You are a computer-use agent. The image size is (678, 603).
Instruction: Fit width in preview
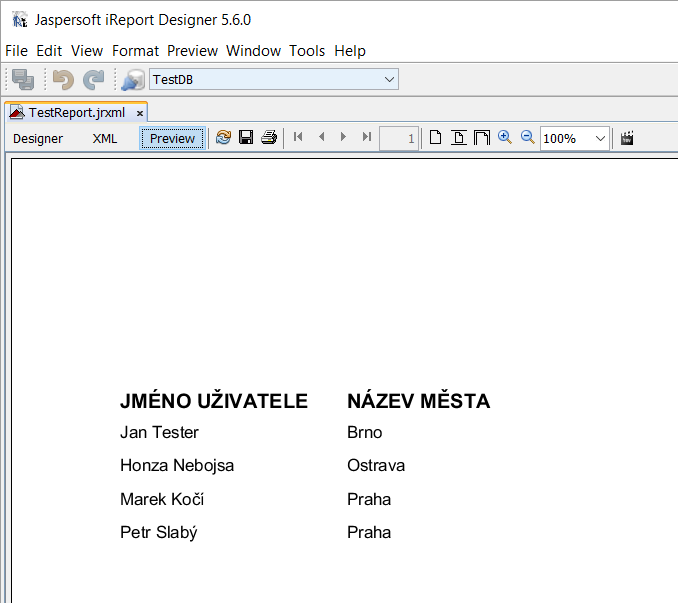click(x=481, y=138)
